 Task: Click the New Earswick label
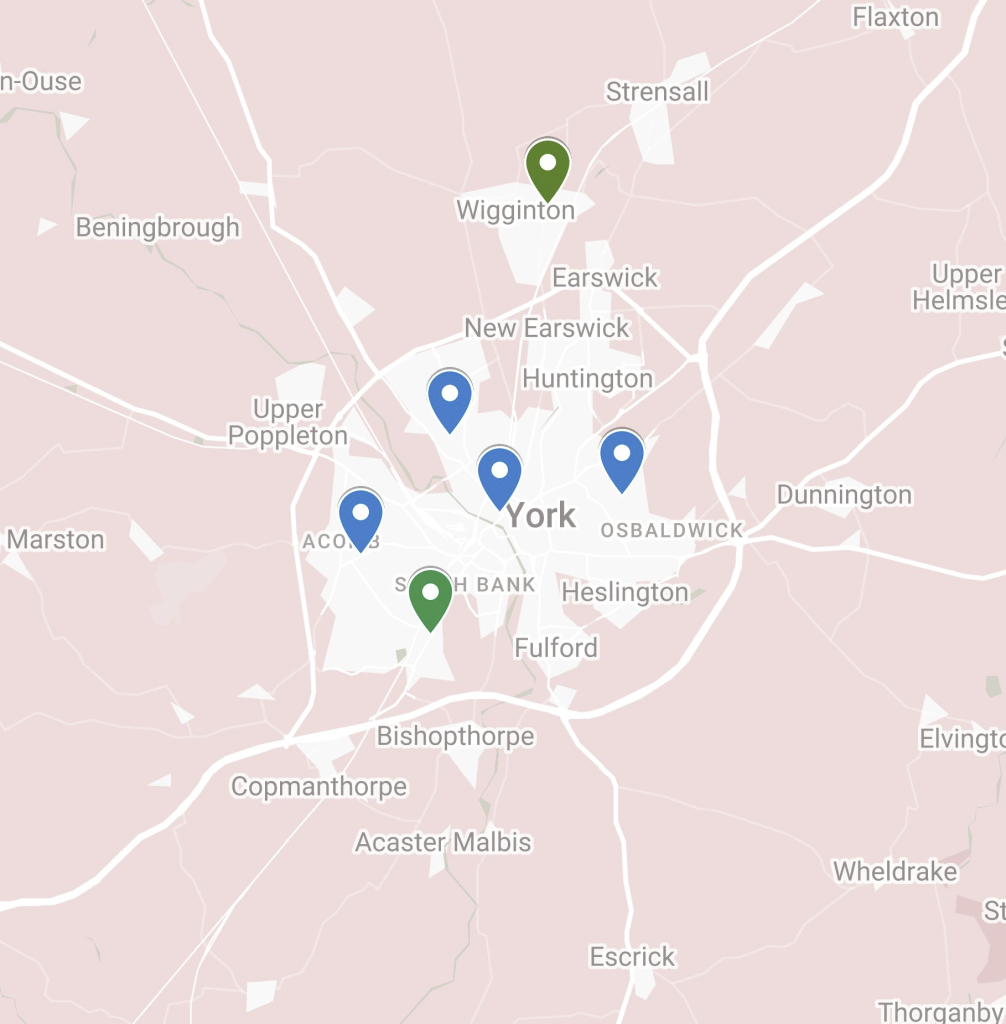point(547,328)
